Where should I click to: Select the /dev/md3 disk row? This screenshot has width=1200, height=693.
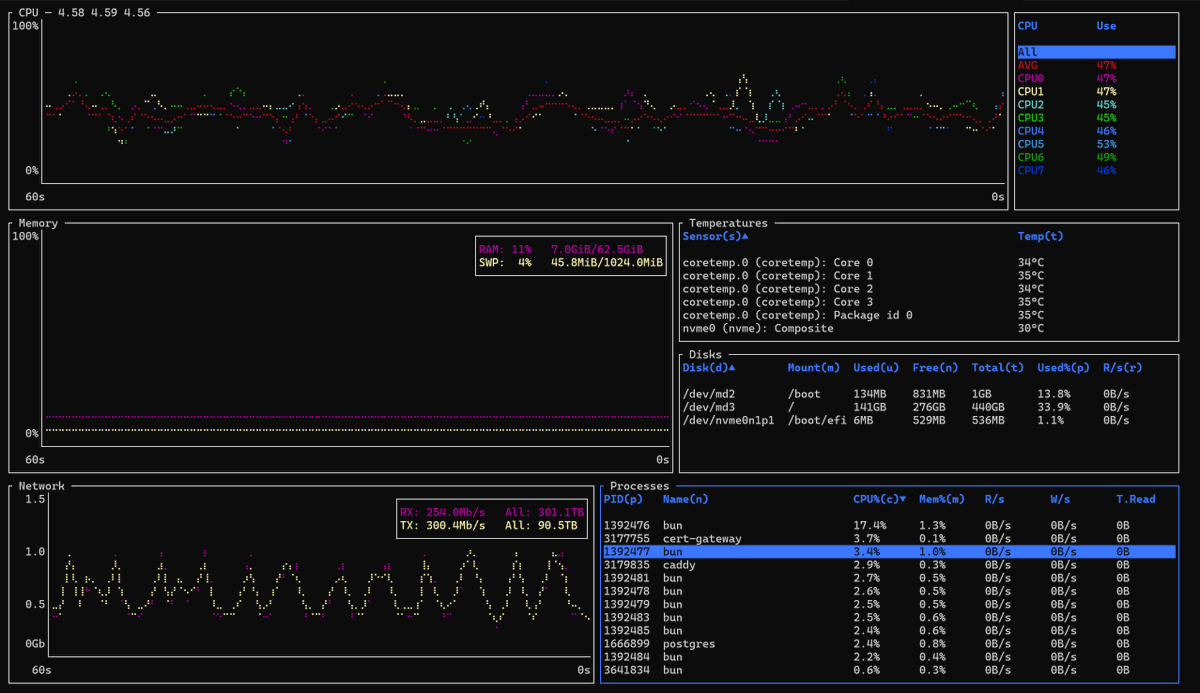pyautogui.click(x=929, y=407)
